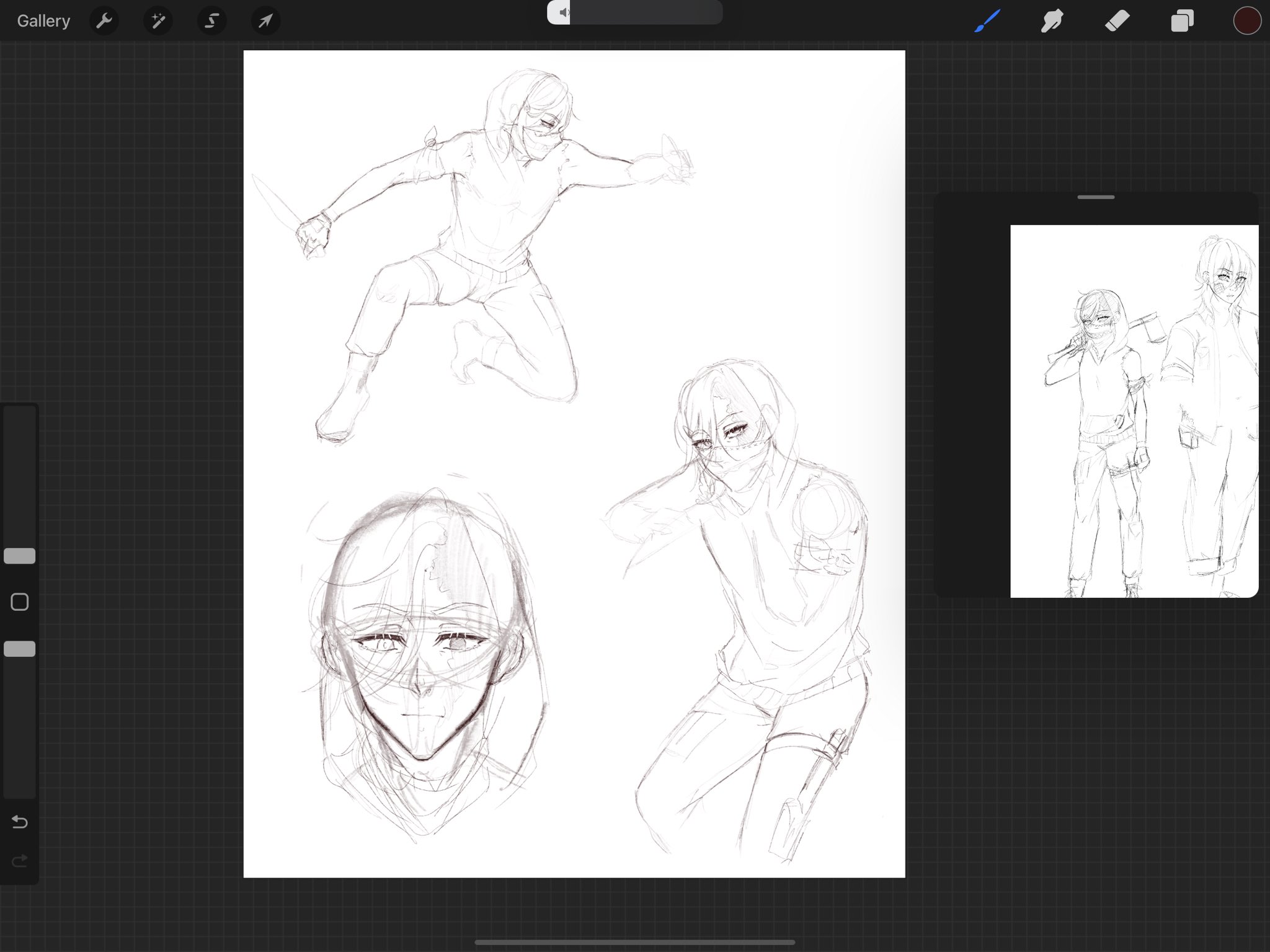The width and height of the screenshot is (1270, 952).
Task: Tap the iPad home indicator bar
Action: (x=634, y=942)
